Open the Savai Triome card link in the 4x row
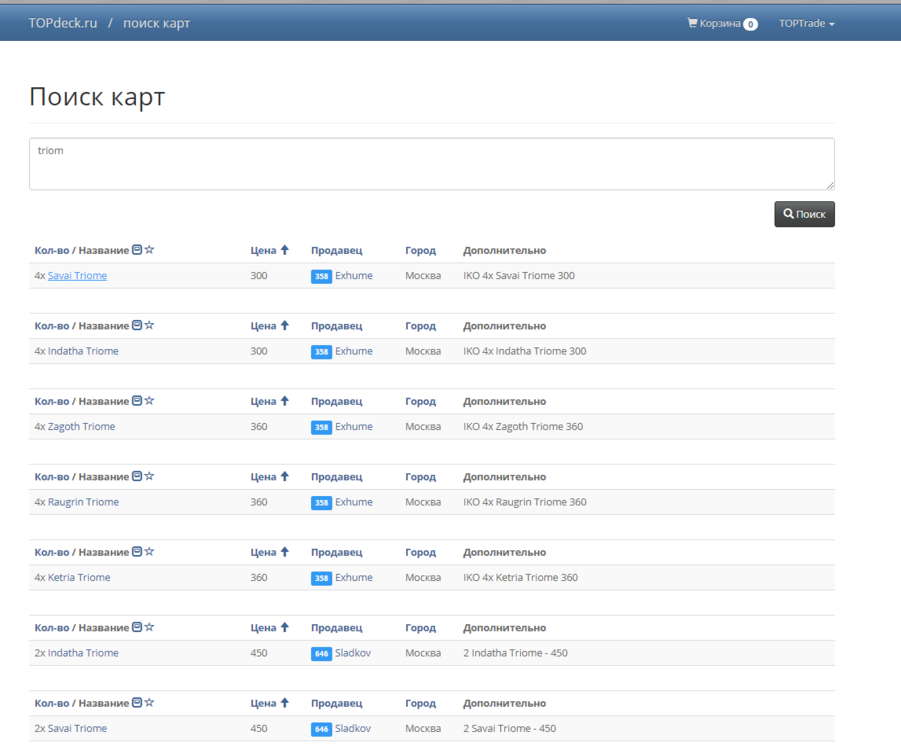901x750 pixels. tap(77, 276)
